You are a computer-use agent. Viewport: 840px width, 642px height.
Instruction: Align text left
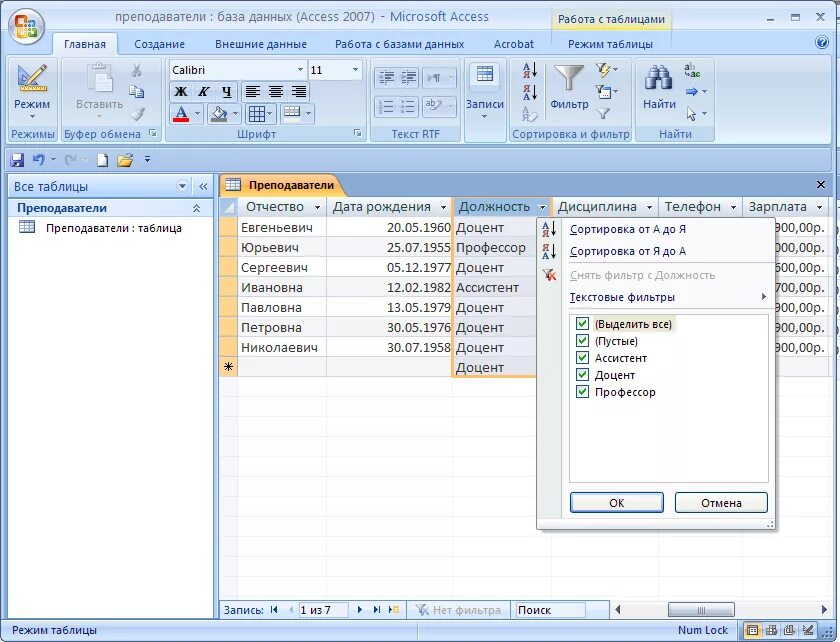click(252, 92)
